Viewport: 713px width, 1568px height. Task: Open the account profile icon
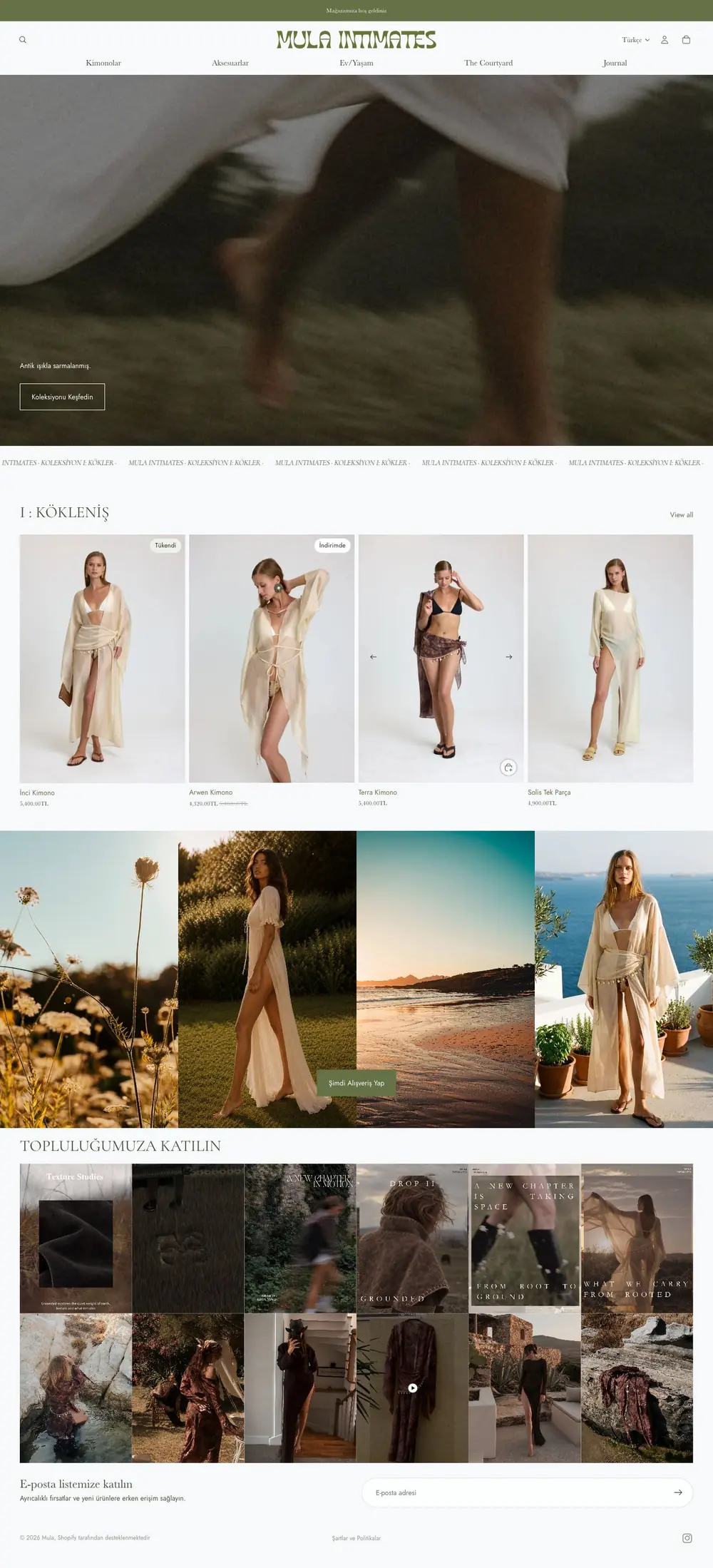point(665,40)
